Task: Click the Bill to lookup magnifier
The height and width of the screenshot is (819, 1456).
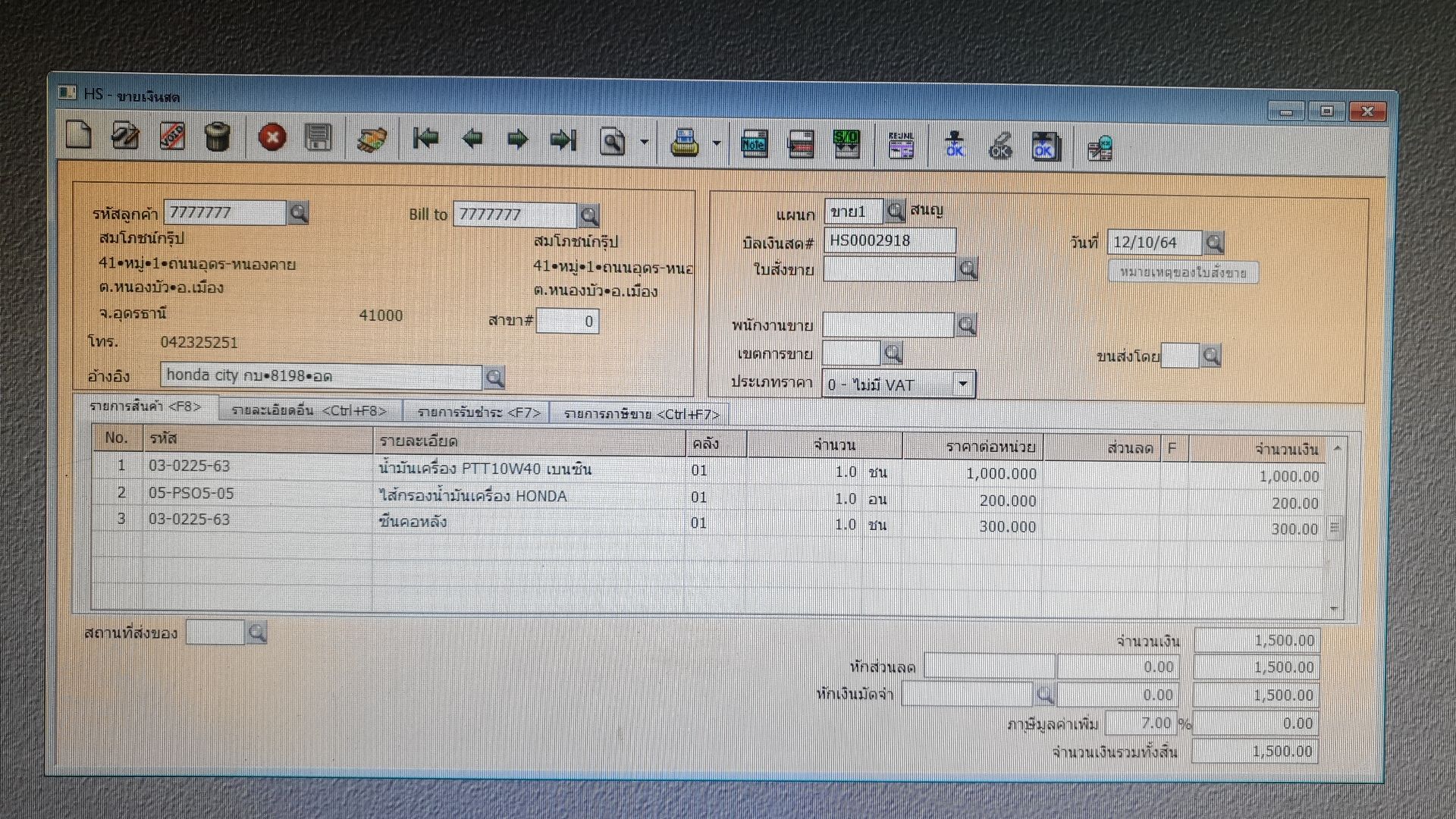Action: tap(589, 215)
